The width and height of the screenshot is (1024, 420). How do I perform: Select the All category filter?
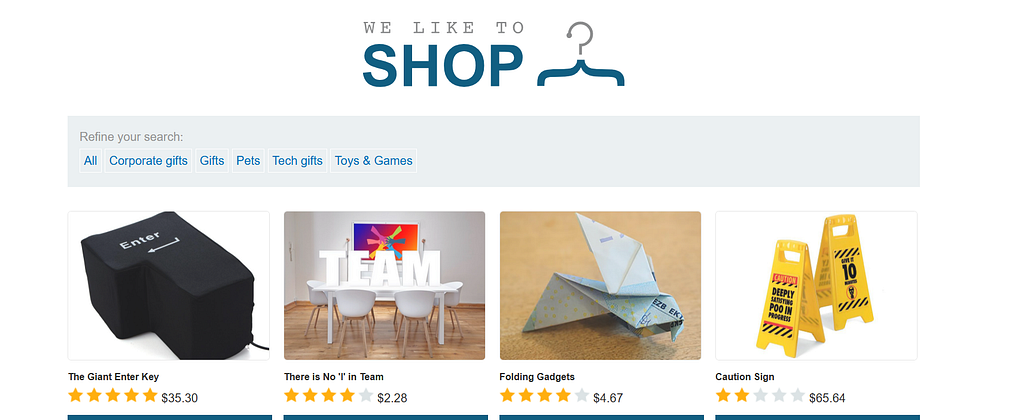pos(91,161)
